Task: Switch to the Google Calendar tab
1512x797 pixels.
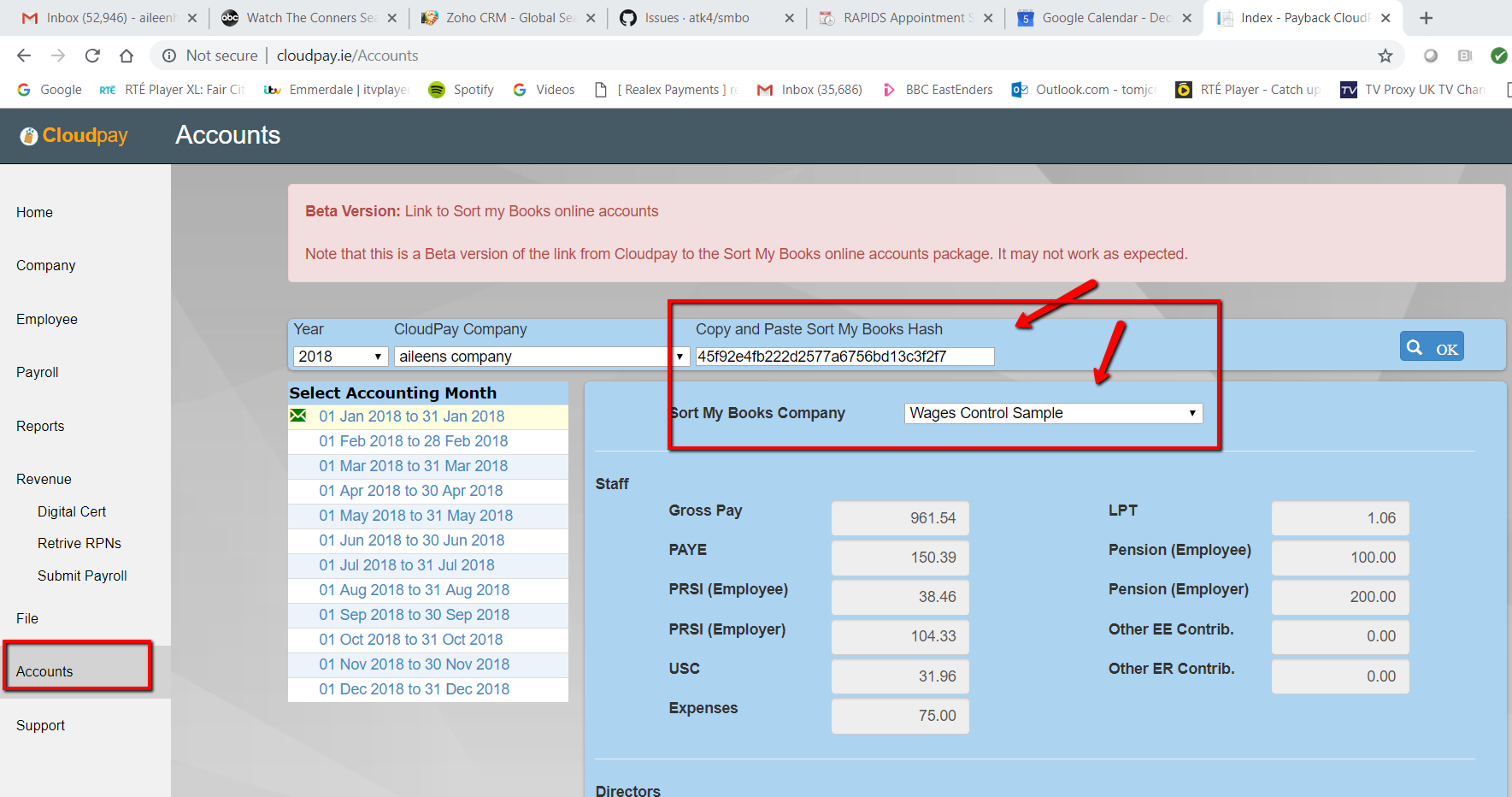Action: (x=1103, y=18)
